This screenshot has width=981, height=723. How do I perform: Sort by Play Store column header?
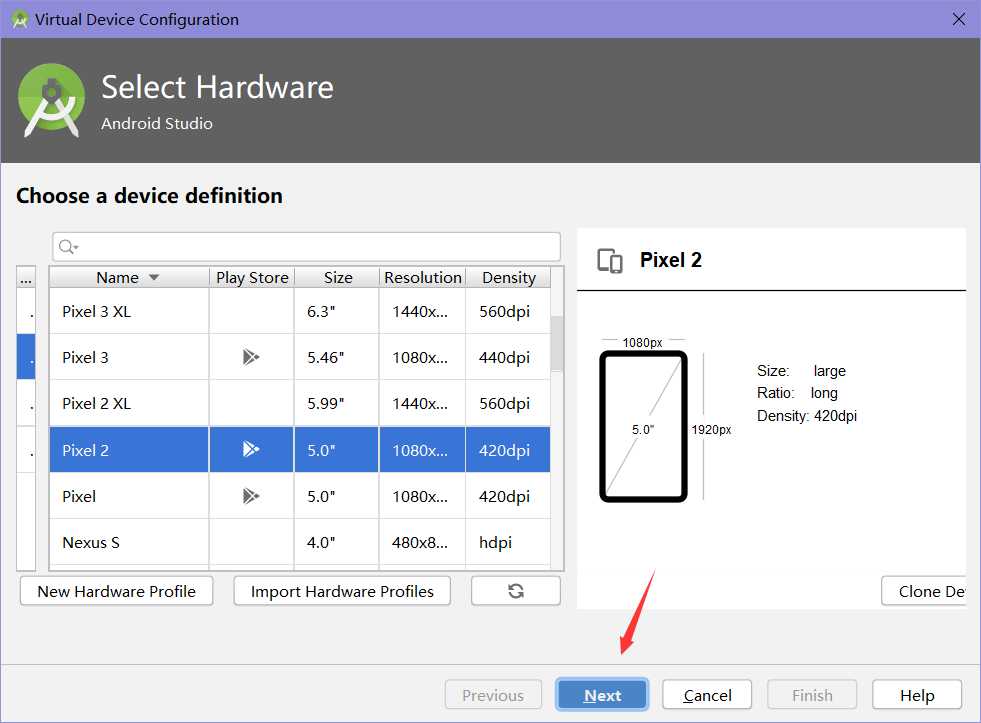click(252, 277)
